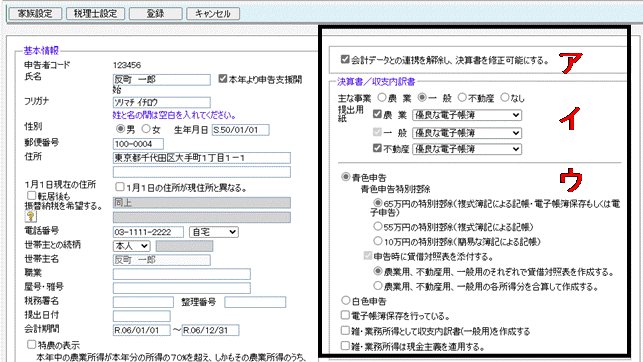Open 世帯主との続柄 本人 dropdown
The height and width of the screenshot is (362, 643).
(132, 246)
